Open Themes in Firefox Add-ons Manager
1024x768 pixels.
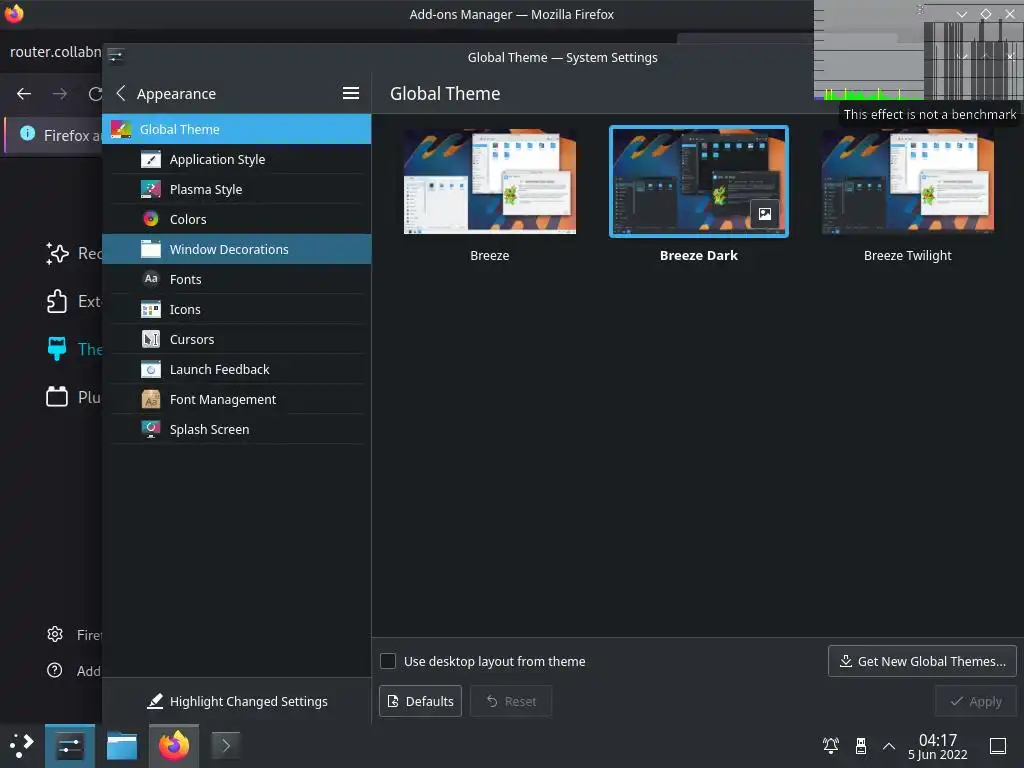[x=73, y=349]
